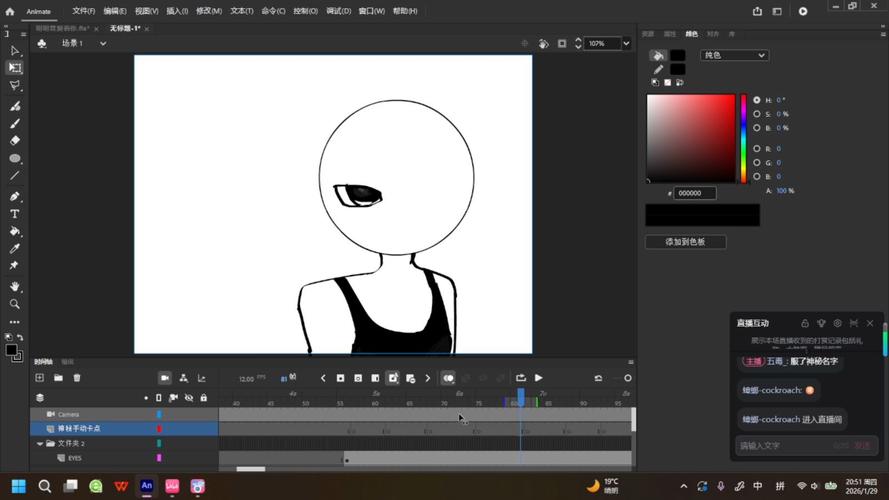The image size is (889, 500).
Task: Delete layer using the trash icon
Action: (x=77, y=378)
